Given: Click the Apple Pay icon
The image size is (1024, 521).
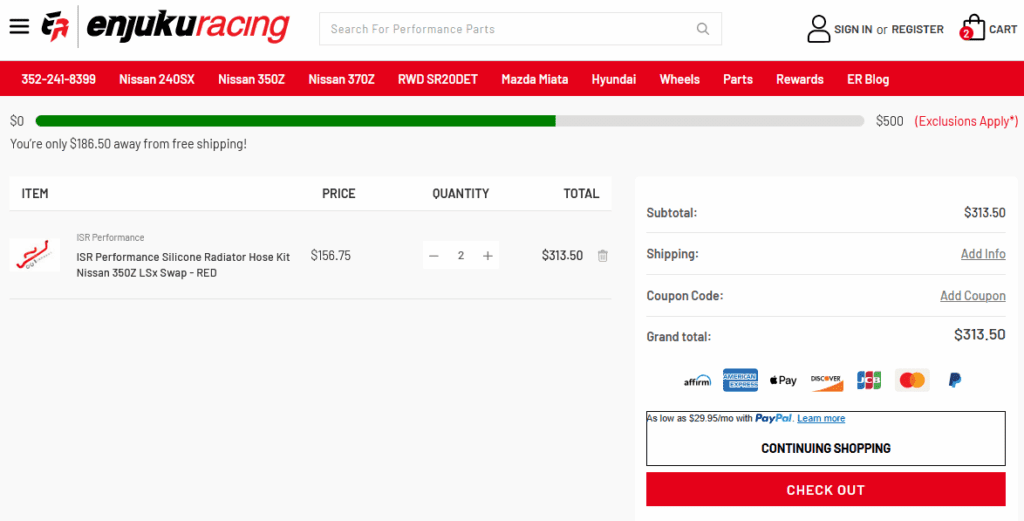Looking at the screenshot, I should pos(782,380).
